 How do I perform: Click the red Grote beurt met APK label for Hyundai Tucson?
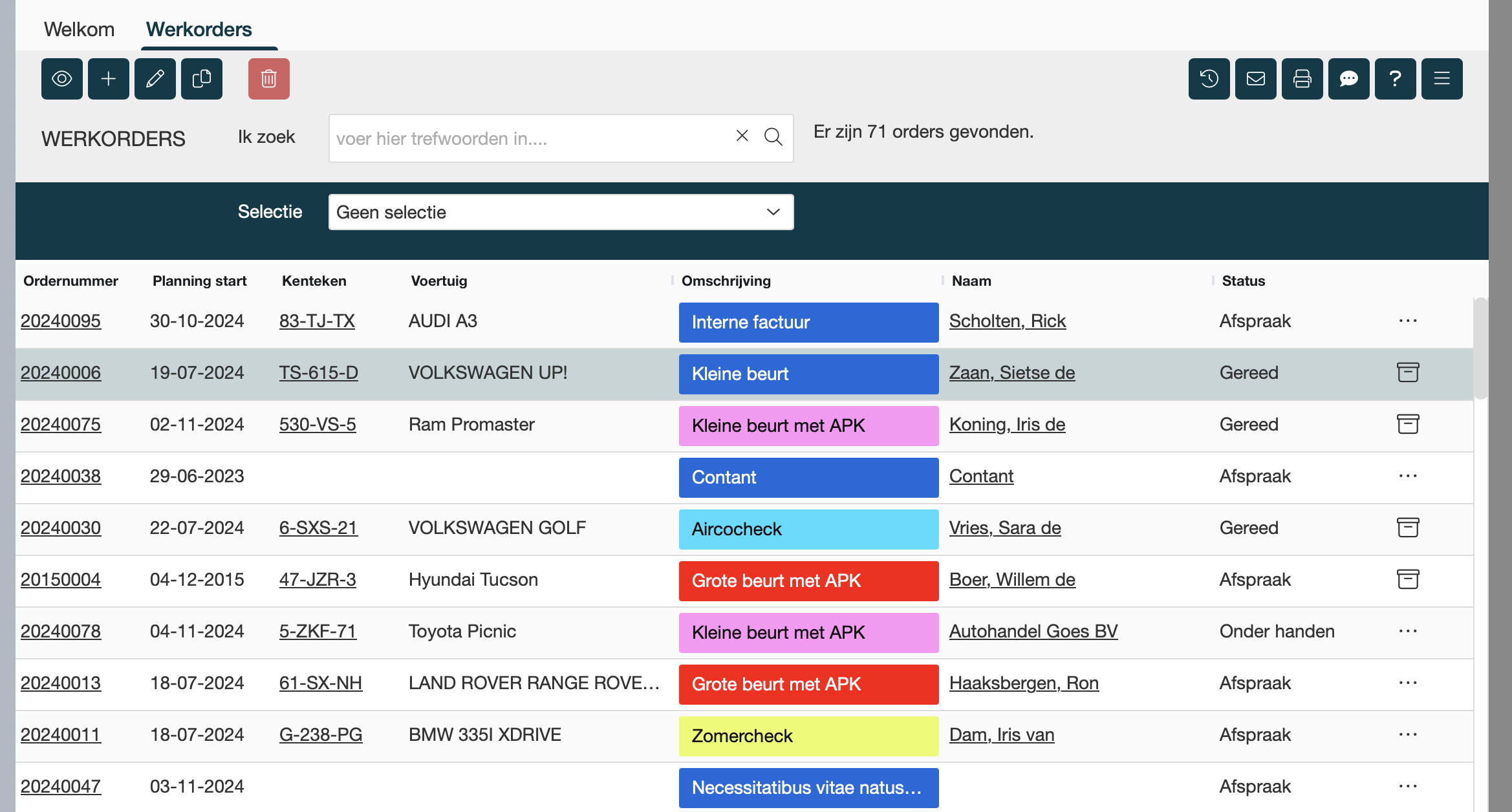pyautogui.click(x=808, y=581)
